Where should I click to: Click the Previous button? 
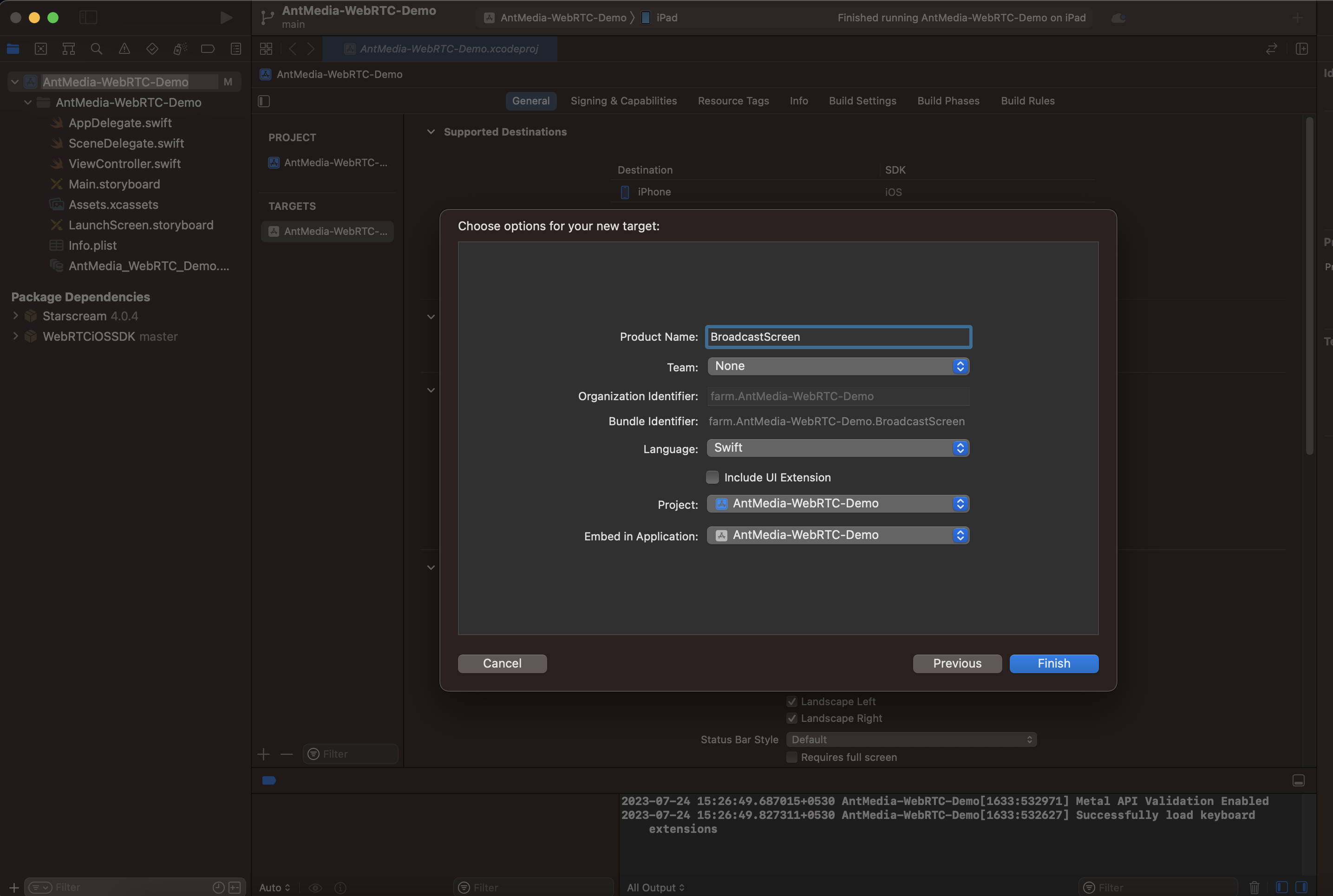[x=957, y=663]
